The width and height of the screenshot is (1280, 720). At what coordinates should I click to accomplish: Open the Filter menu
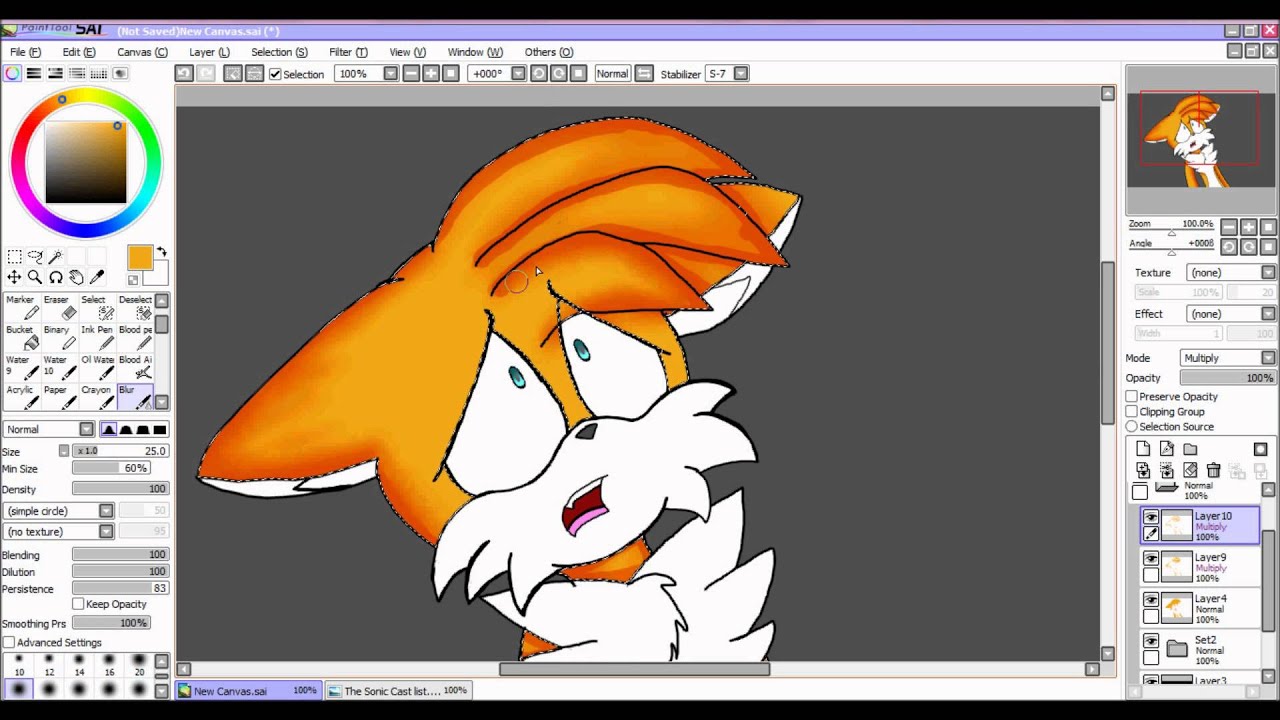click(348, 52)
